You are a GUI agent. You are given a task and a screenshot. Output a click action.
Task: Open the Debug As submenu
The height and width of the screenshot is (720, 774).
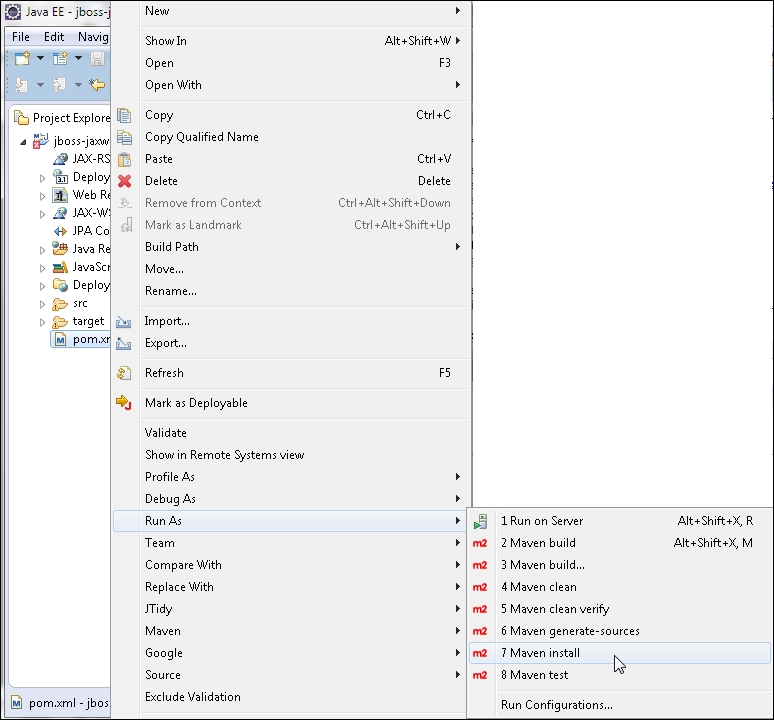point(290,499)
